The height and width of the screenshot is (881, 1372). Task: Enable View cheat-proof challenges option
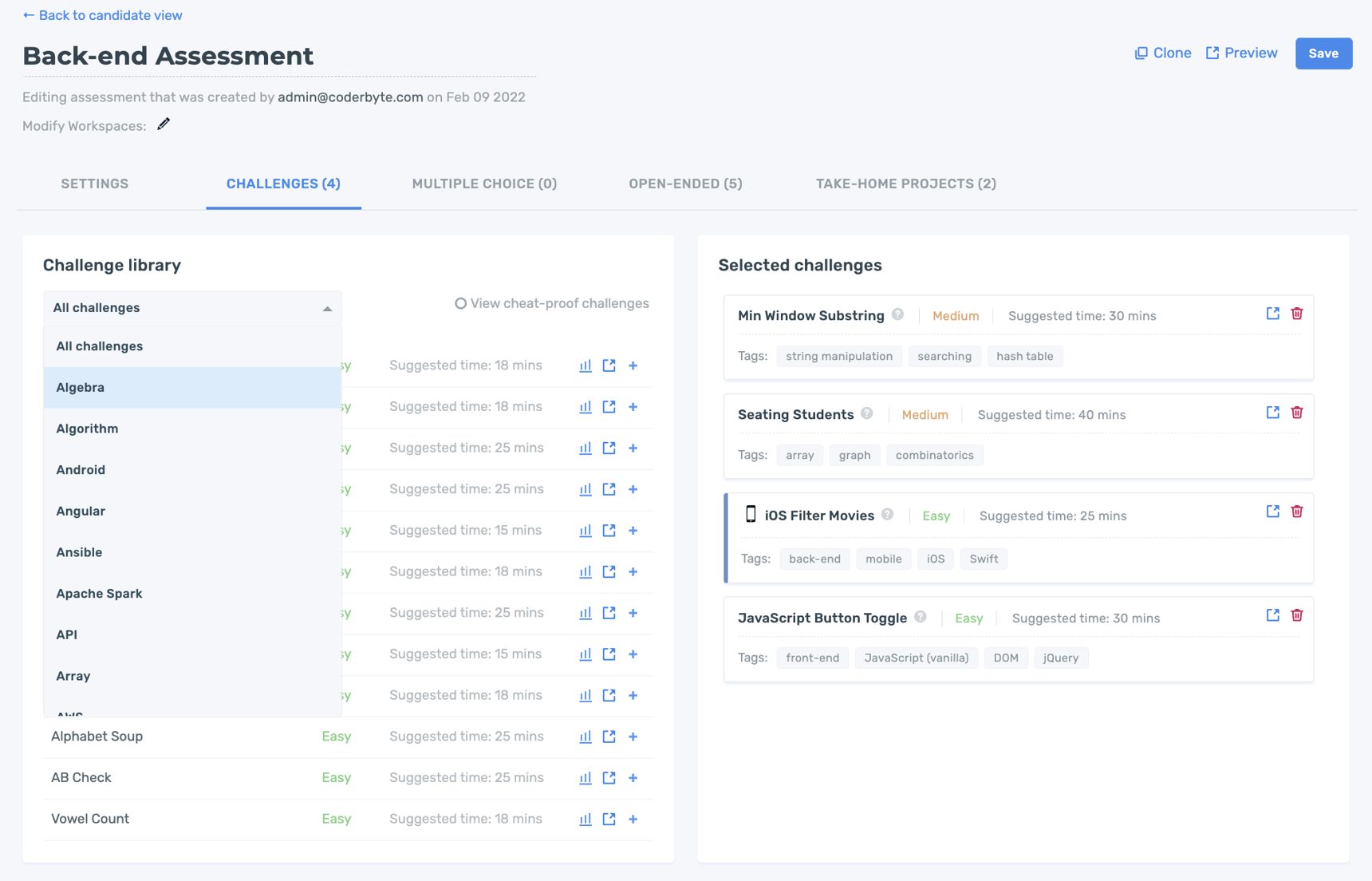tap(460, 303)
